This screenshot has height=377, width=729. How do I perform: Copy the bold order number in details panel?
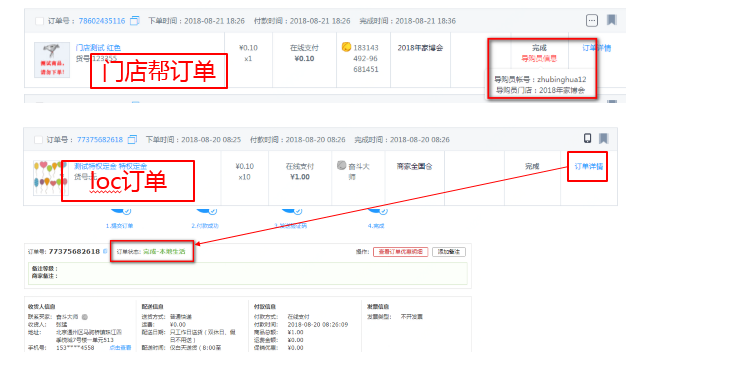pos(105,251)
